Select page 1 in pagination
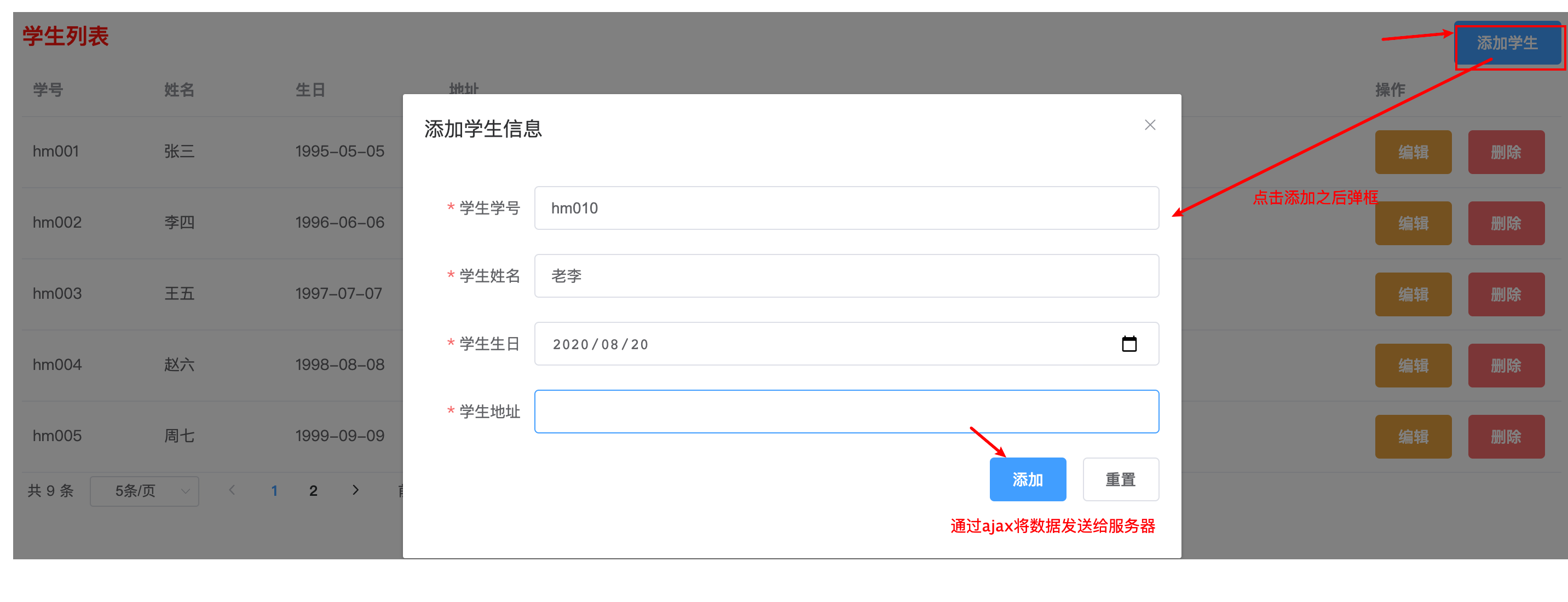This screenshot has width=1568, height=602. 274,490
